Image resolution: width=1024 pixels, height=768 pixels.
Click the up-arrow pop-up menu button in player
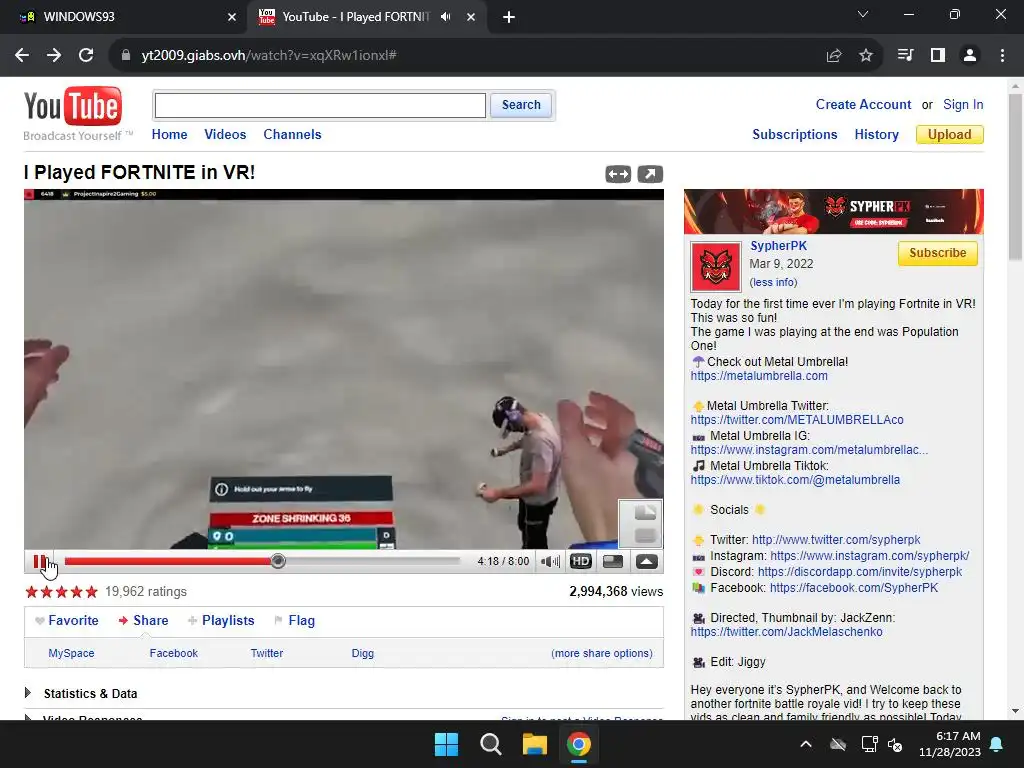(647, 561)
